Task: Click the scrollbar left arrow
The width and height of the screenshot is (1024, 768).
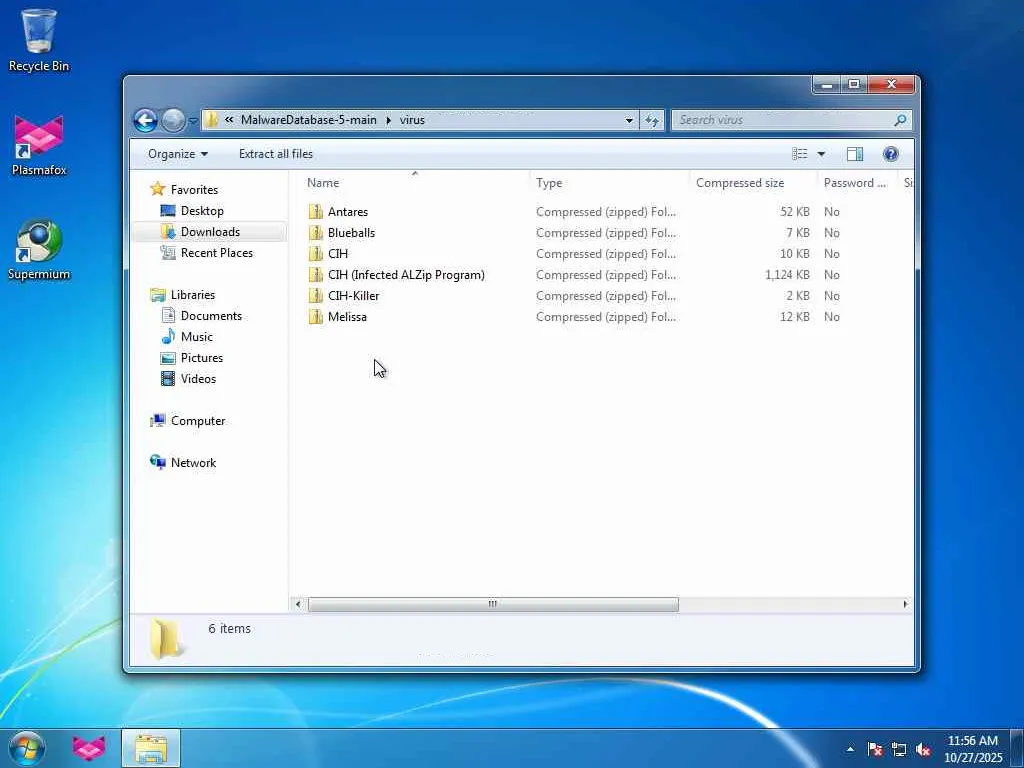Action: coord(298,604)
